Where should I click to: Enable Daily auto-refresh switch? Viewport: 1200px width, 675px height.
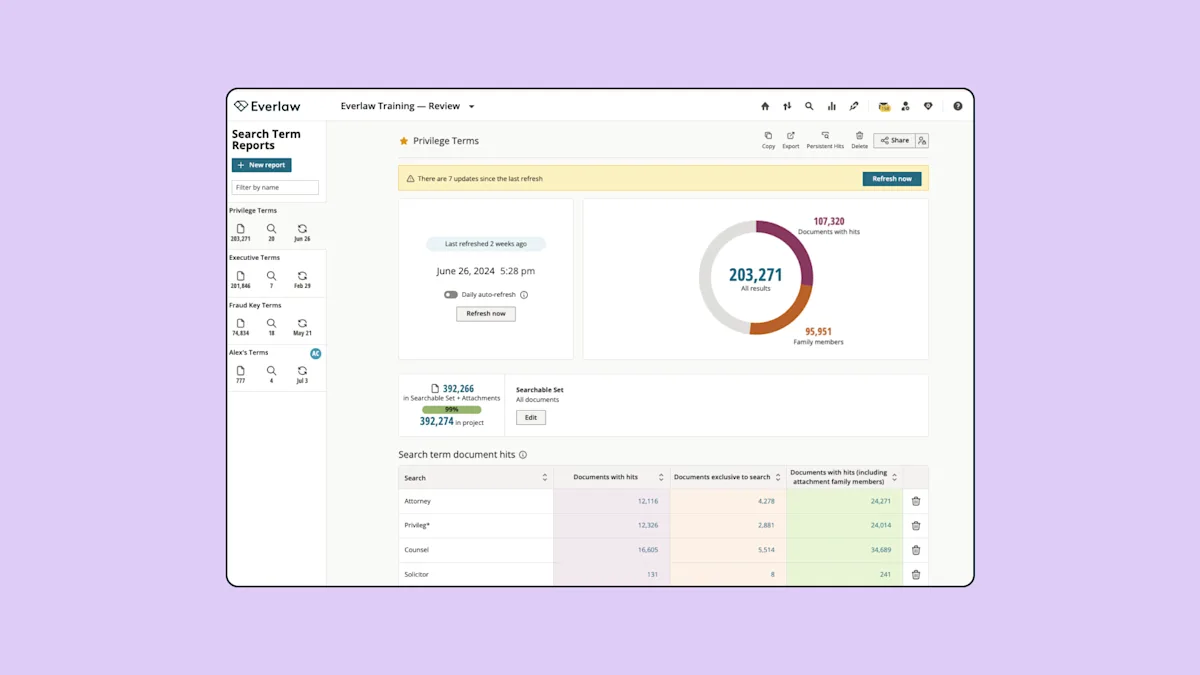(x=451, y=295)
